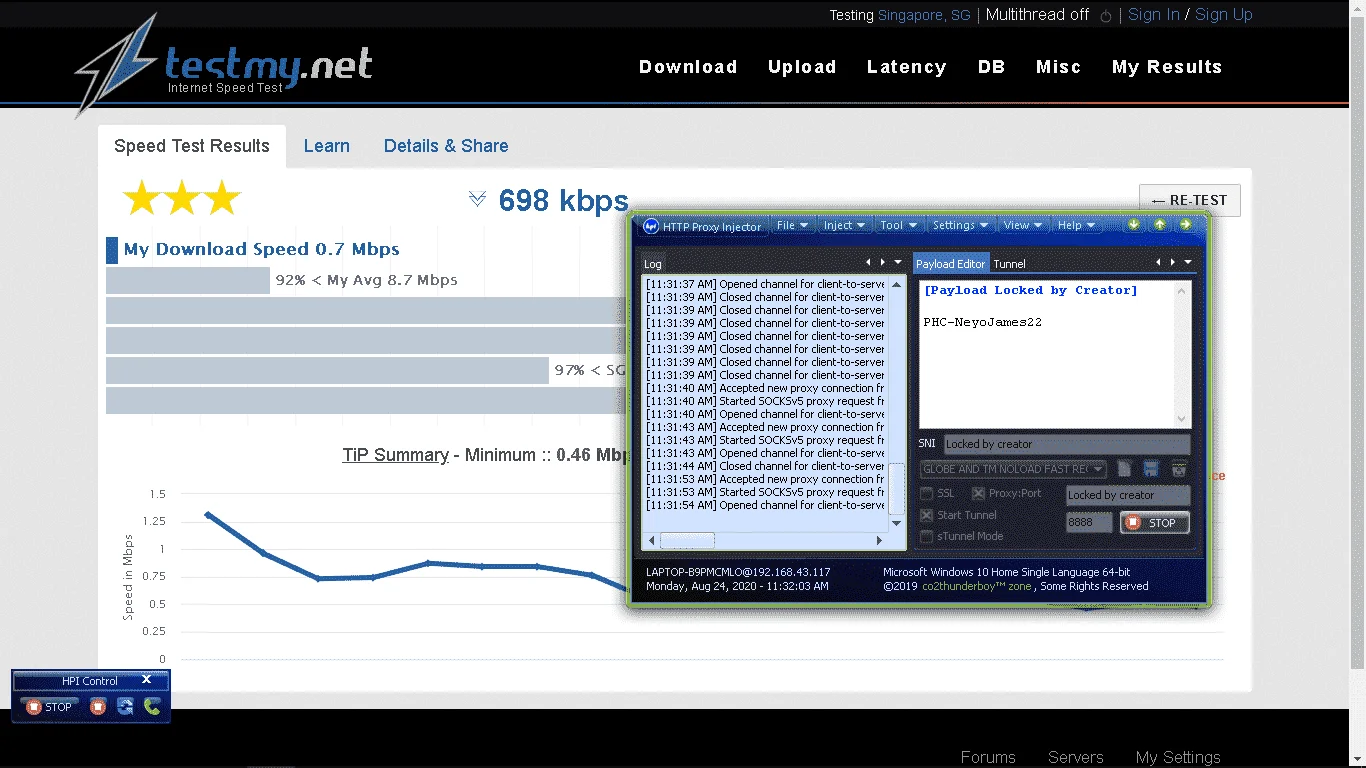Image resolution: width=1366 pixels, height=768 pixels.
Task: Open My Results nav menu
Action: click(x=1167, y=67)
